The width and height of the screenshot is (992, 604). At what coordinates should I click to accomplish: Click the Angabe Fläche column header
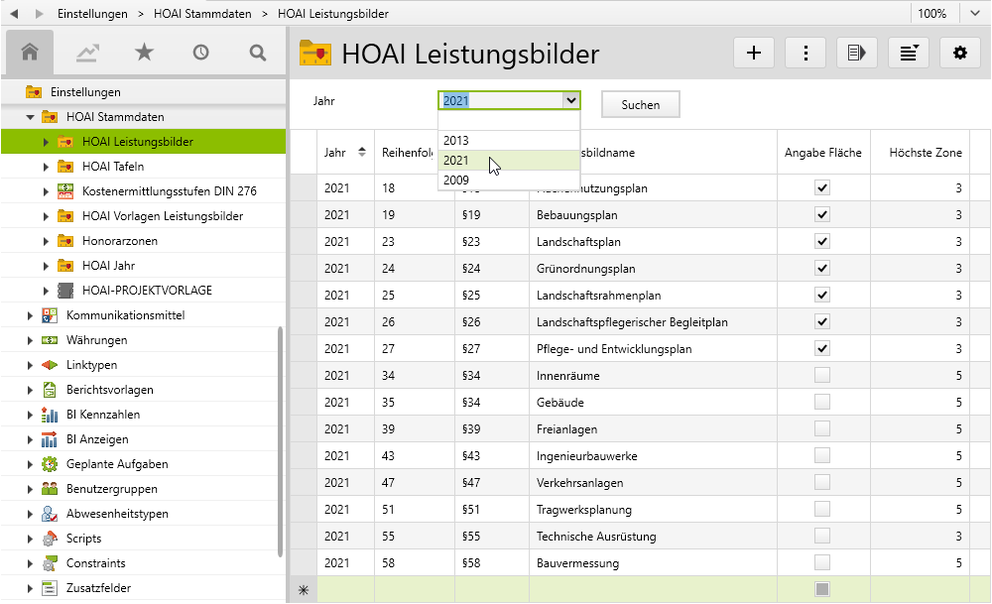(823, 152)
